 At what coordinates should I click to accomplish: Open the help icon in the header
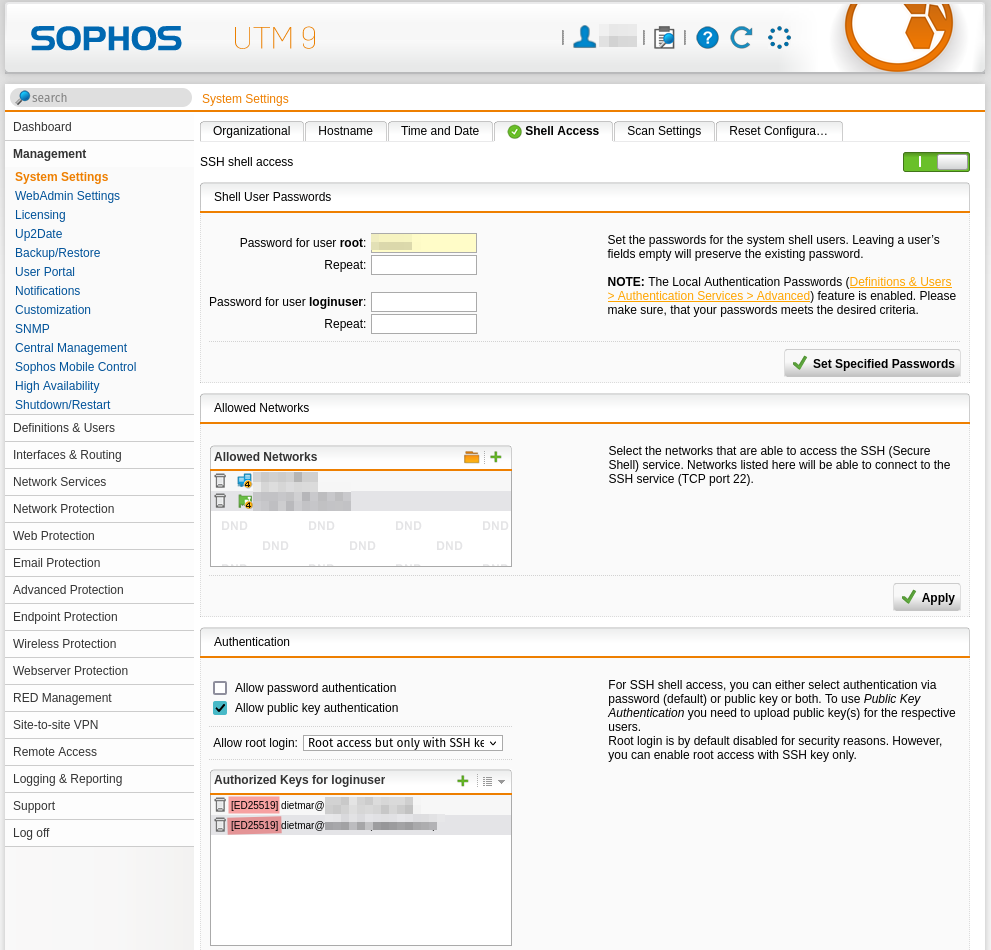coord(707,37)
